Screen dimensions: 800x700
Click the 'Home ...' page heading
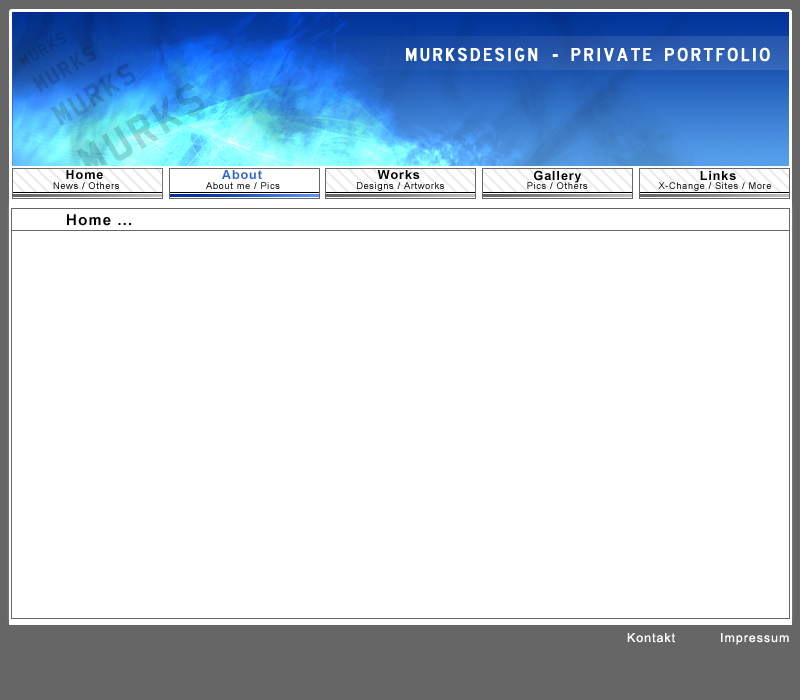click(x=99, y=220)
